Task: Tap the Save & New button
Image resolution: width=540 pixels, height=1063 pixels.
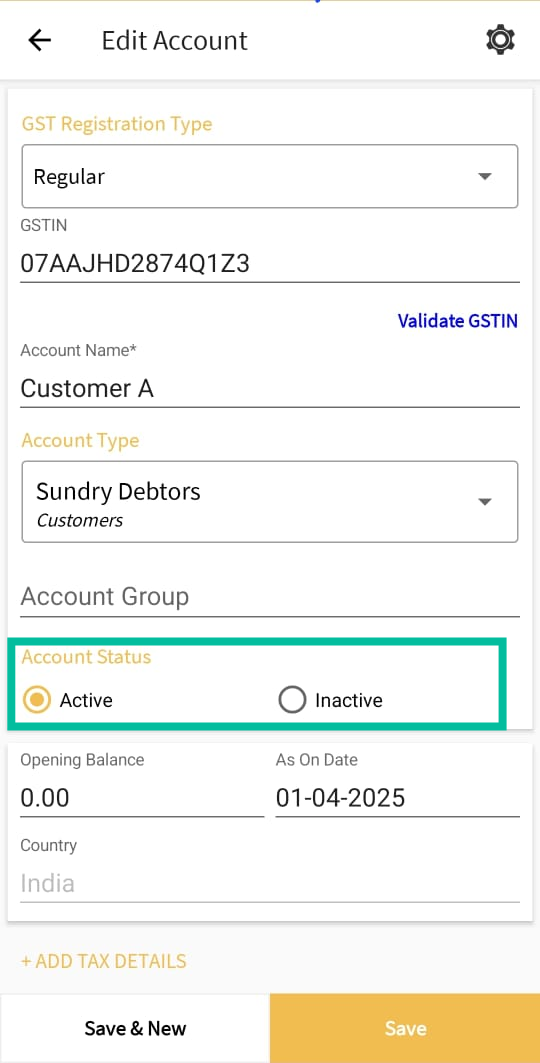Action: pyautogui.click(x=135, y=1028)
